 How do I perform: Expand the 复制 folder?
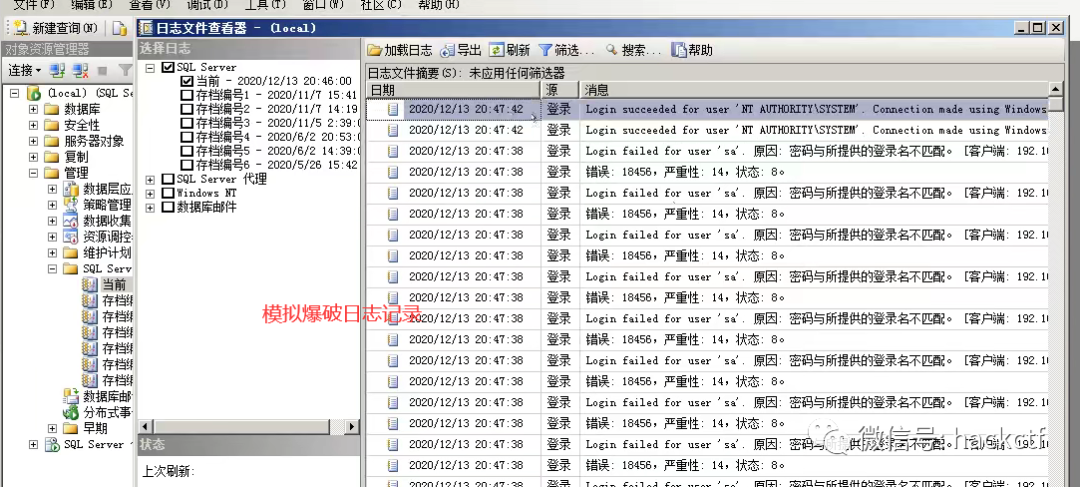[x=33, y=156]
